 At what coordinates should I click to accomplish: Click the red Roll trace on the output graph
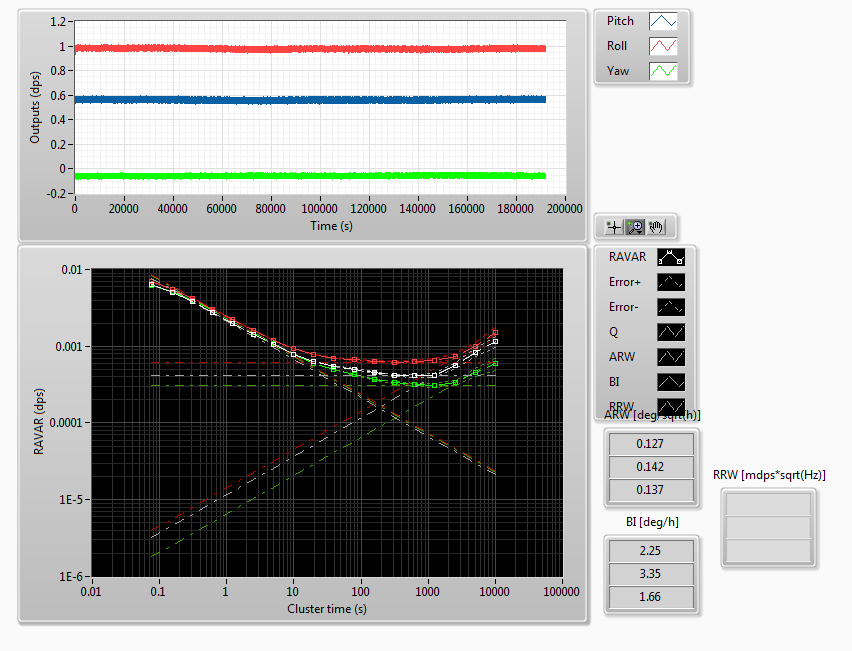point(300,48)
